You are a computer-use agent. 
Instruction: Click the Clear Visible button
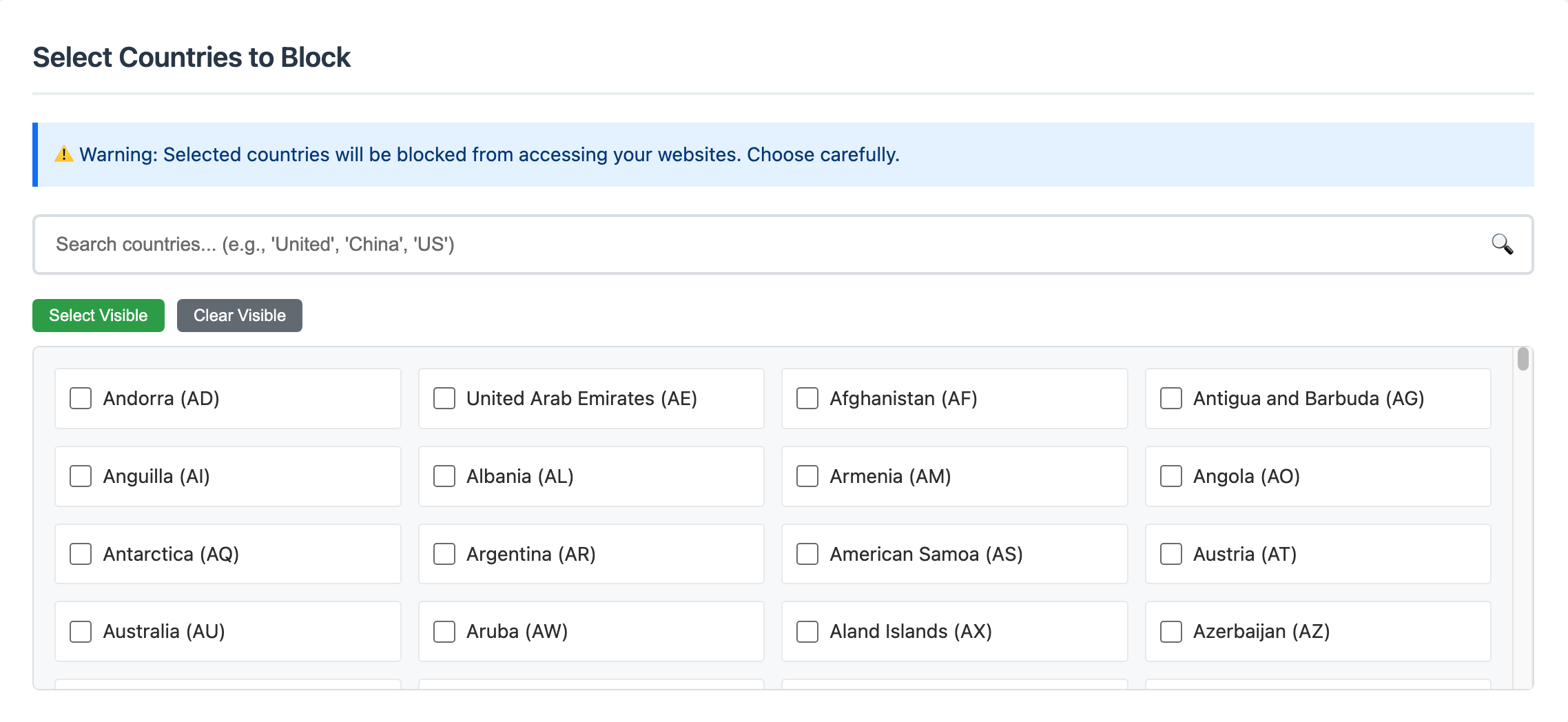pos(240,316)
